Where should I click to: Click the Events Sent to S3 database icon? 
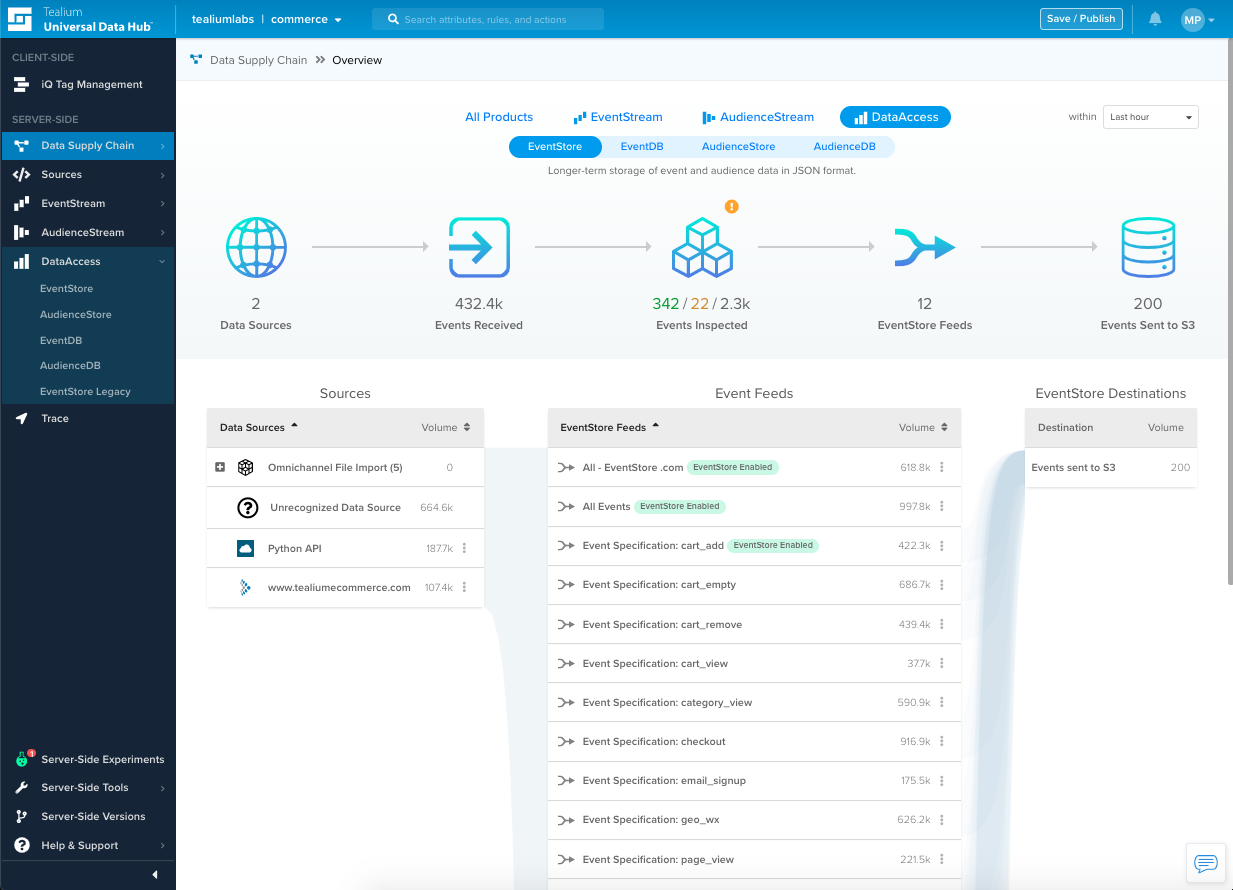click(1147, 247)
